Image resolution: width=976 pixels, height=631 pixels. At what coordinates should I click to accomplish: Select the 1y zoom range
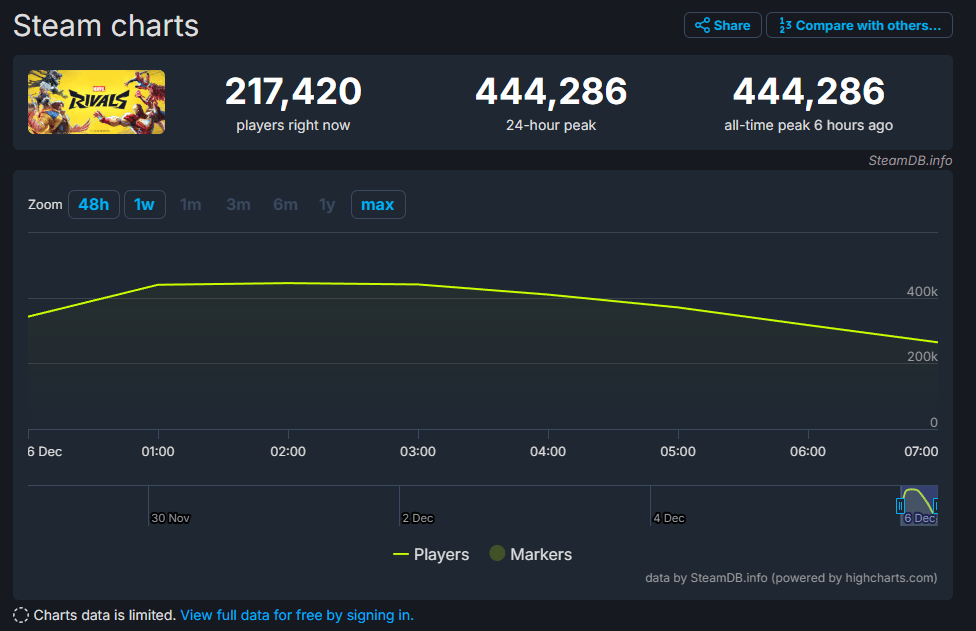[327, 204]
